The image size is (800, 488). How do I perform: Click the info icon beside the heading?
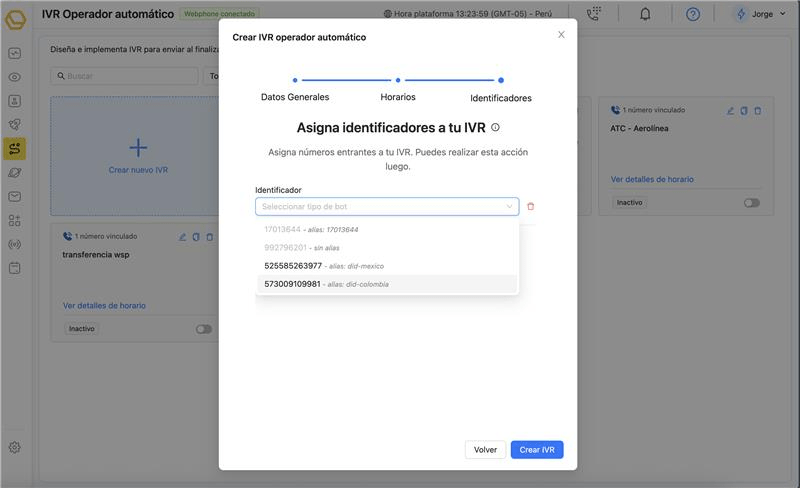coord(495,128)
